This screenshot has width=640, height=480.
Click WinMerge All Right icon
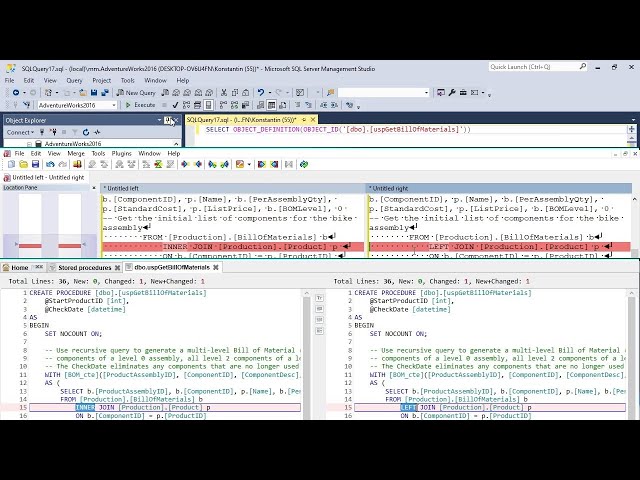click(x=262, y=164)
